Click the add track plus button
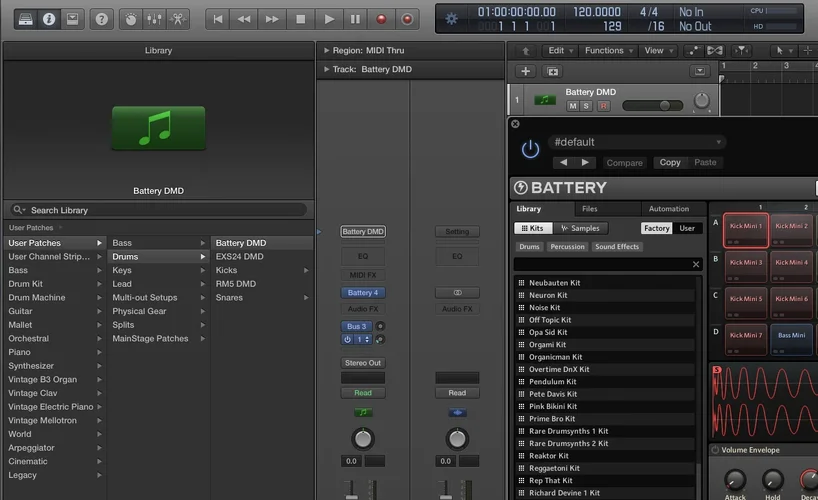The width and height of the screenshot is (818, 500). tap(526, 71)
